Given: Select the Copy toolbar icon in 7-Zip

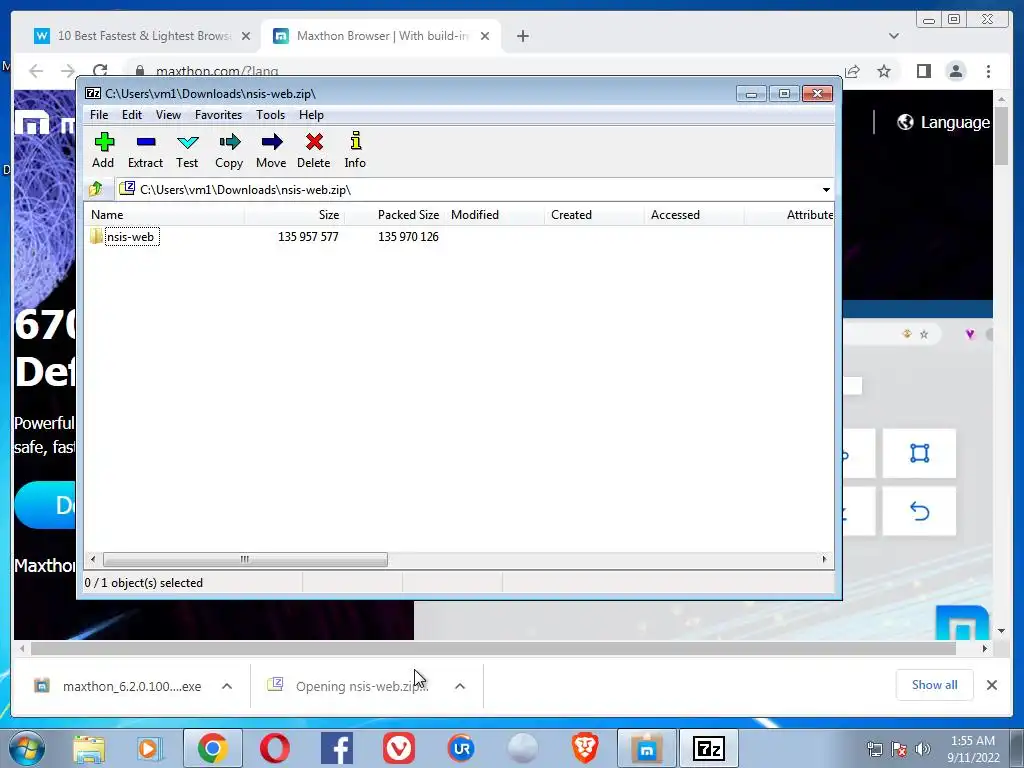Looking at the screenshot, I should pos(229,150).
